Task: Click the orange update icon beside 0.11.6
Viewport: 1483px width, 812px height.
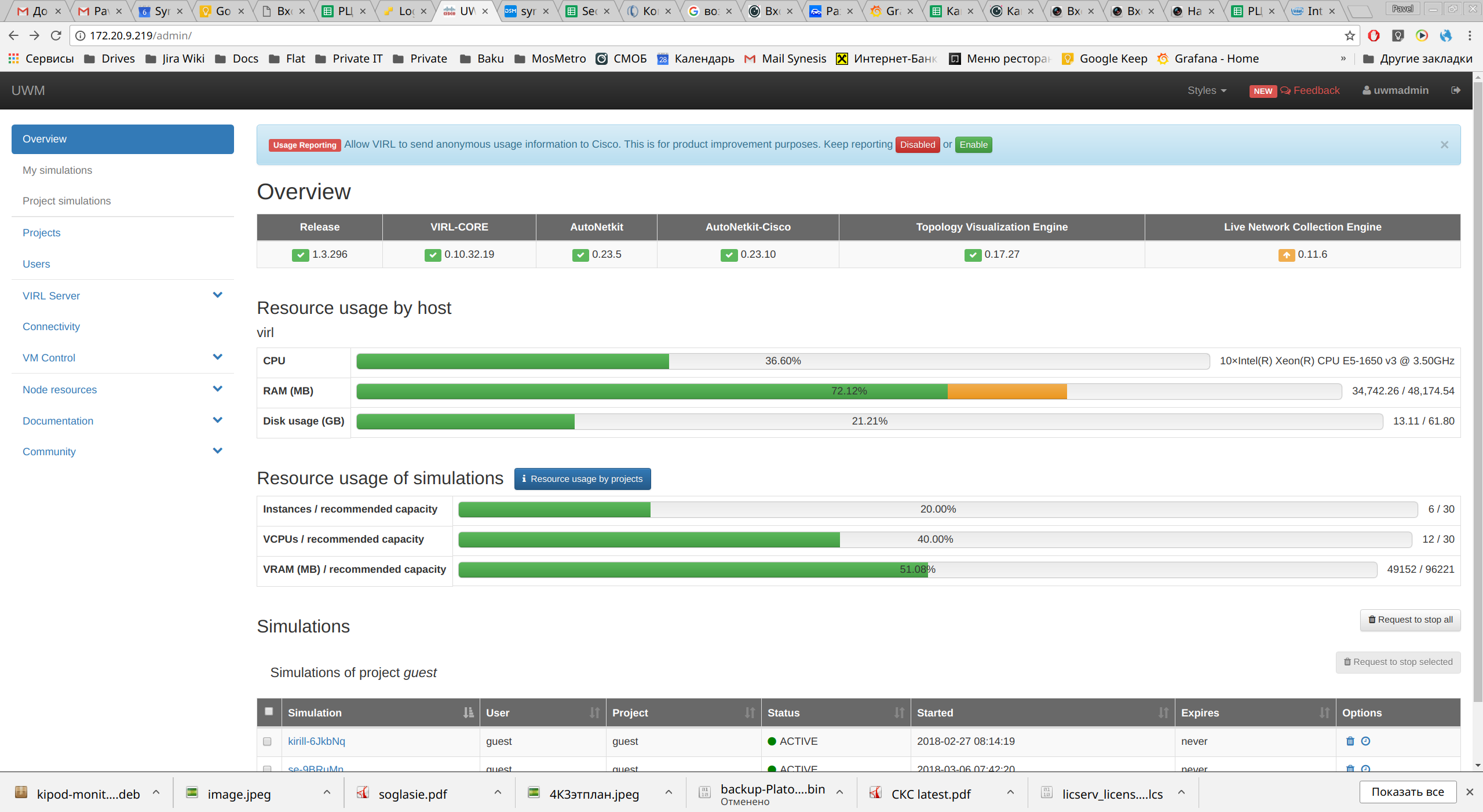Action: 1286,255
